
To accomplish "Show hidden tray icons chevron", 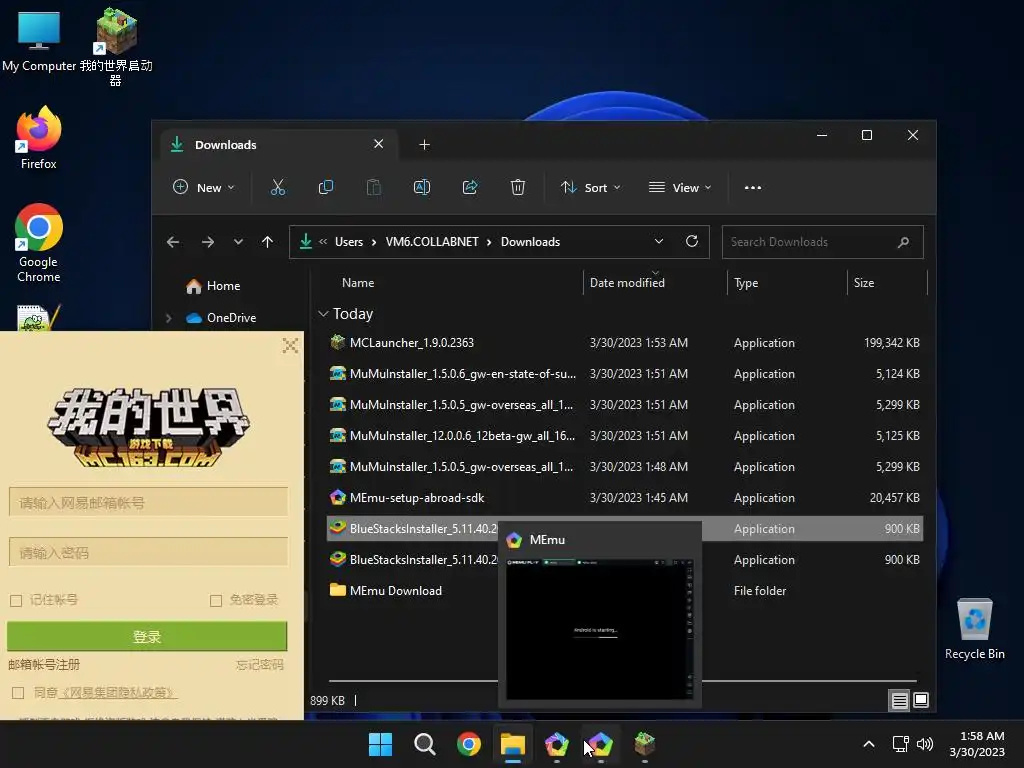I will pos(869,744).
